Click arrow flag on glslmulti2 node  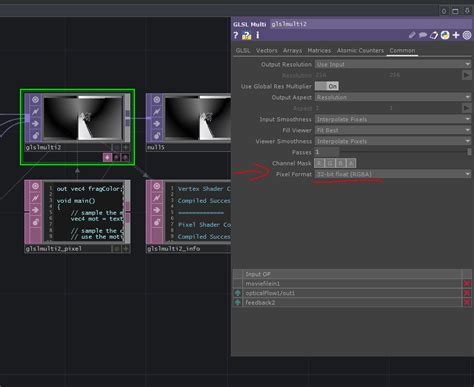(35, 124)
